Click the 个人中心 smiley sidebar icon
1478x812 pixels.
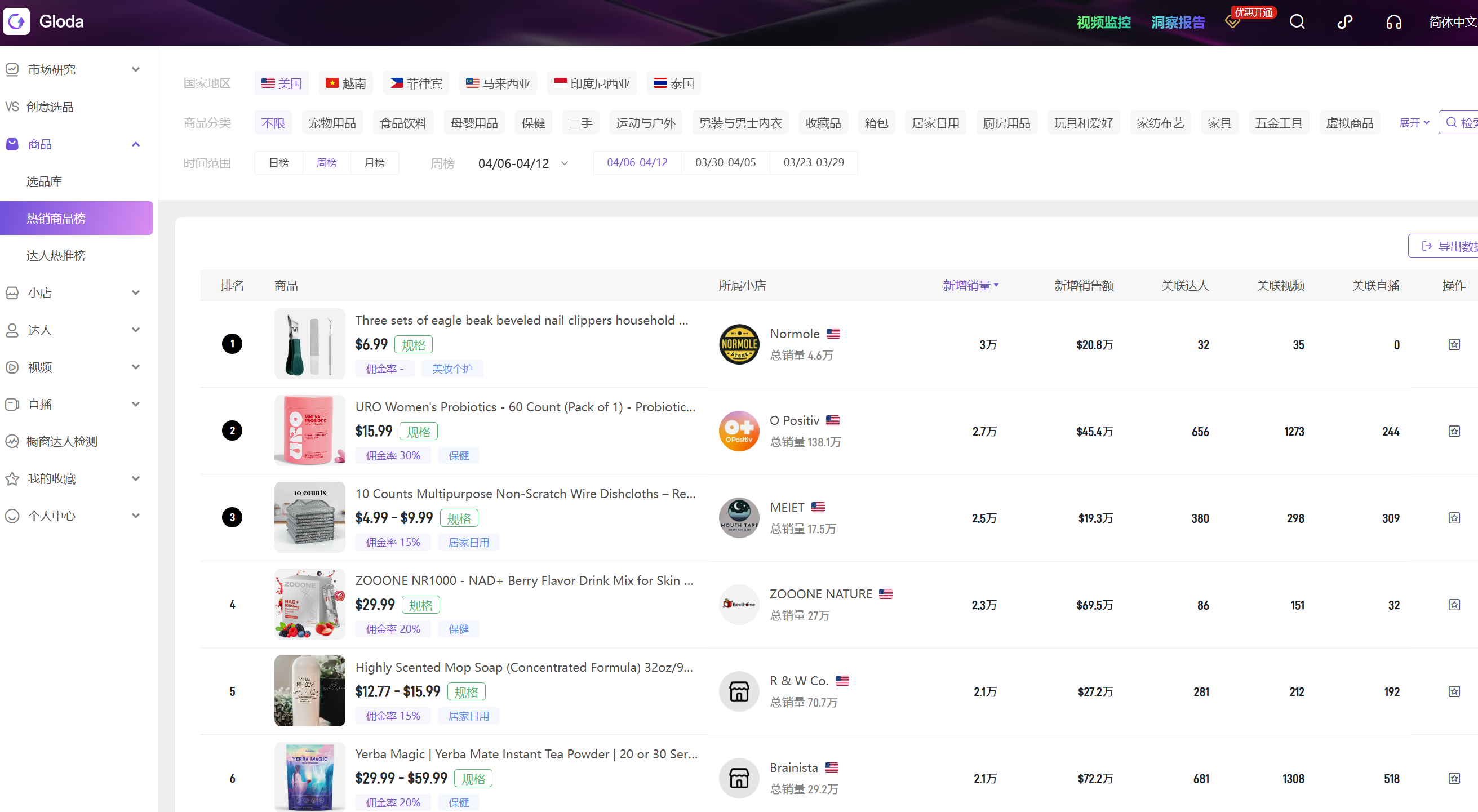coord(12,516)
